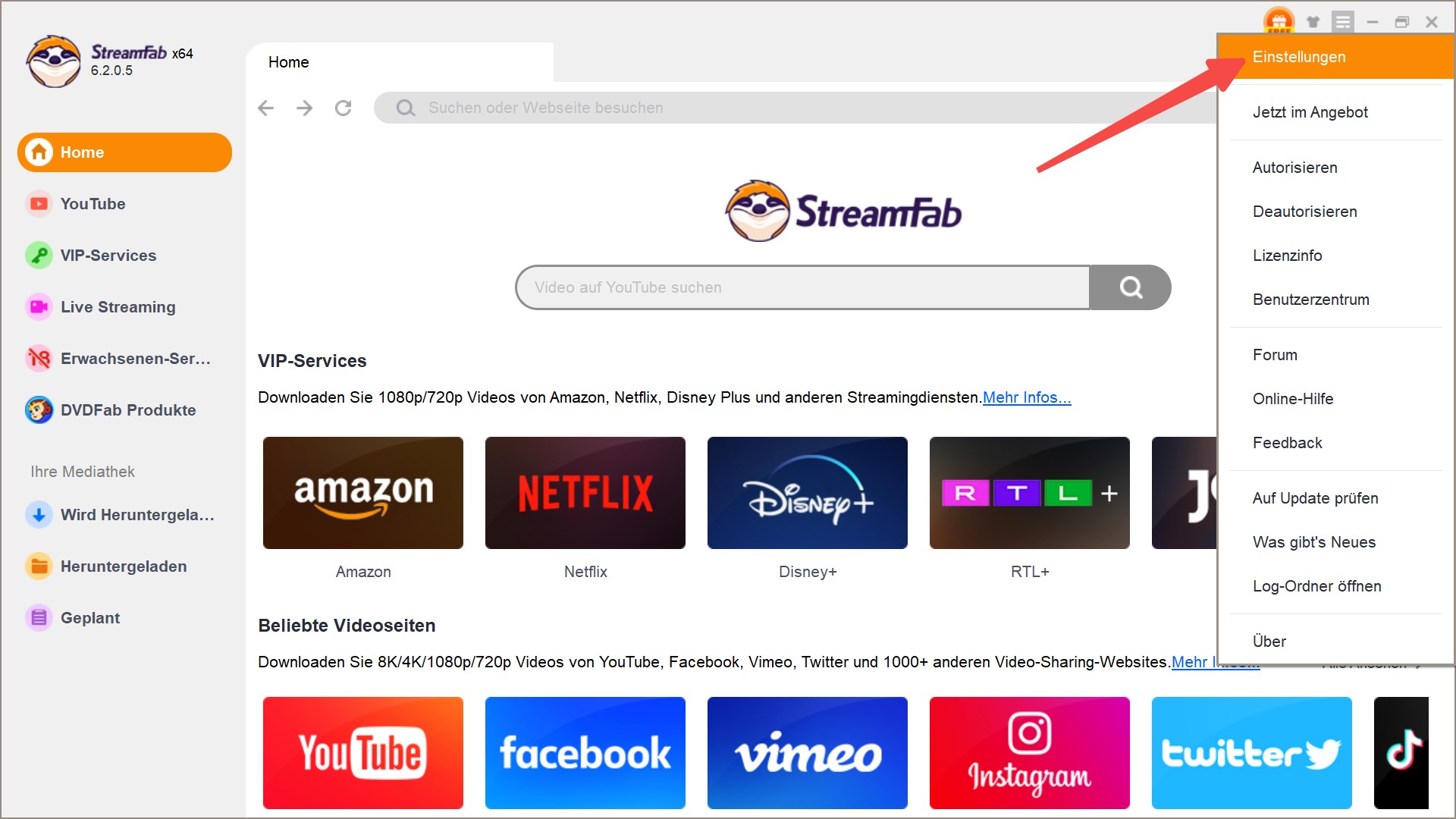
Task: Click the YouTube search magnifier button
Action: pos(1130,287)
